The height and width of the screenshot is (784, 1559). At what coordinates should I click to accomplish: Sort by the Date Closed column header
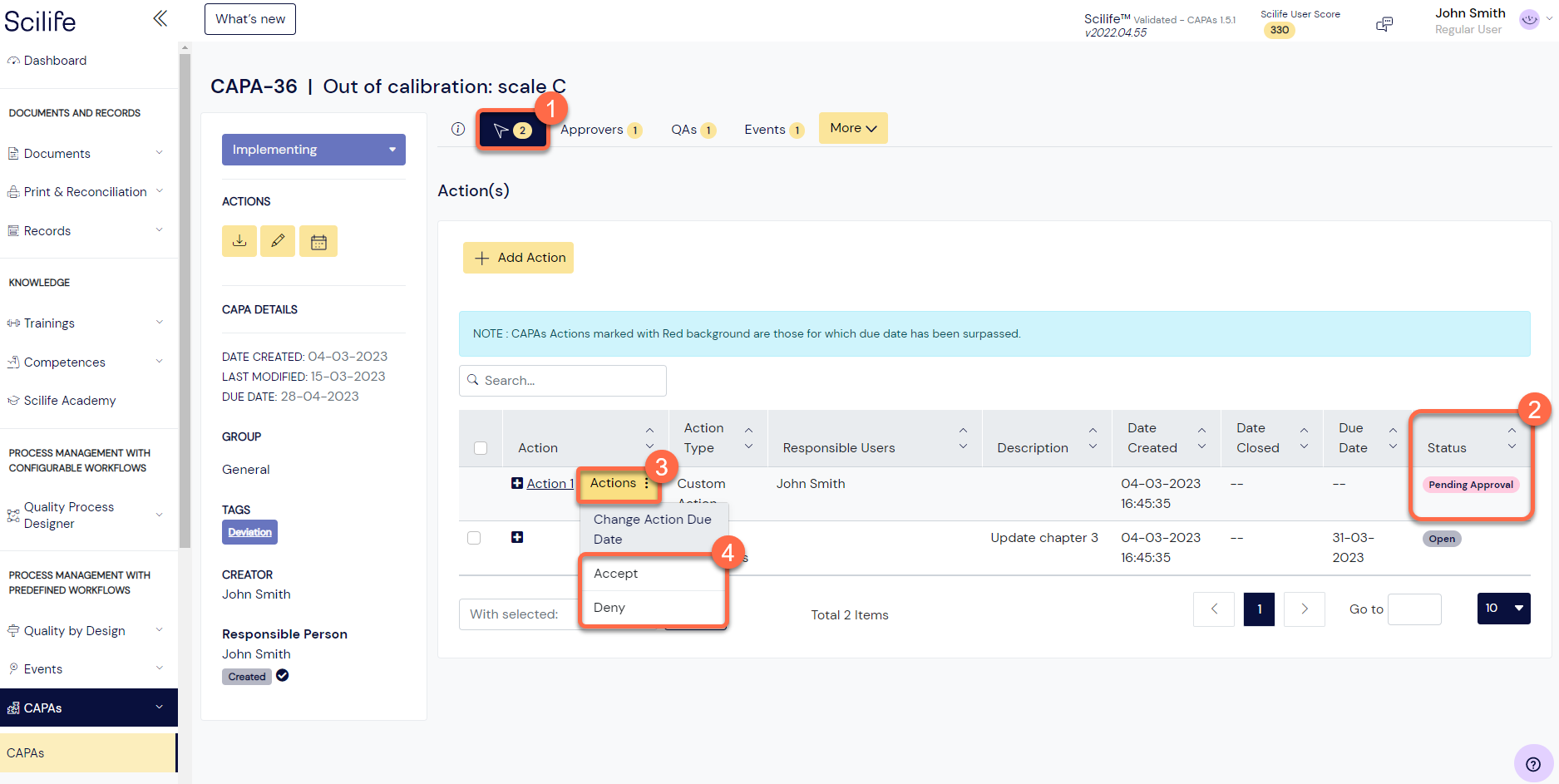pos(1273,439)
